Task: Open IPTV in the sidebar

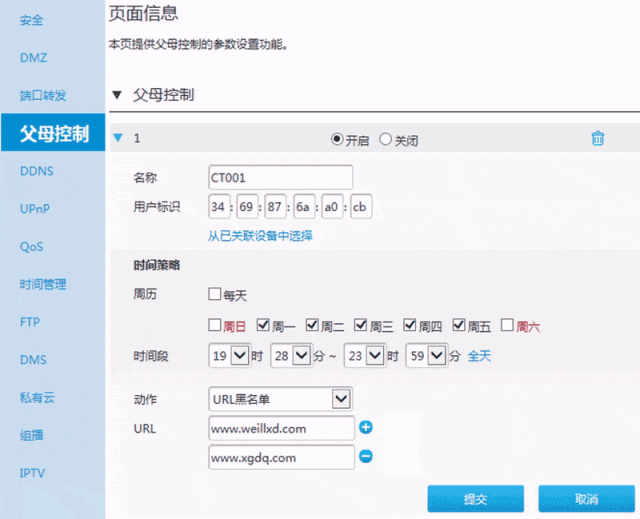Action: pos(32,473)
